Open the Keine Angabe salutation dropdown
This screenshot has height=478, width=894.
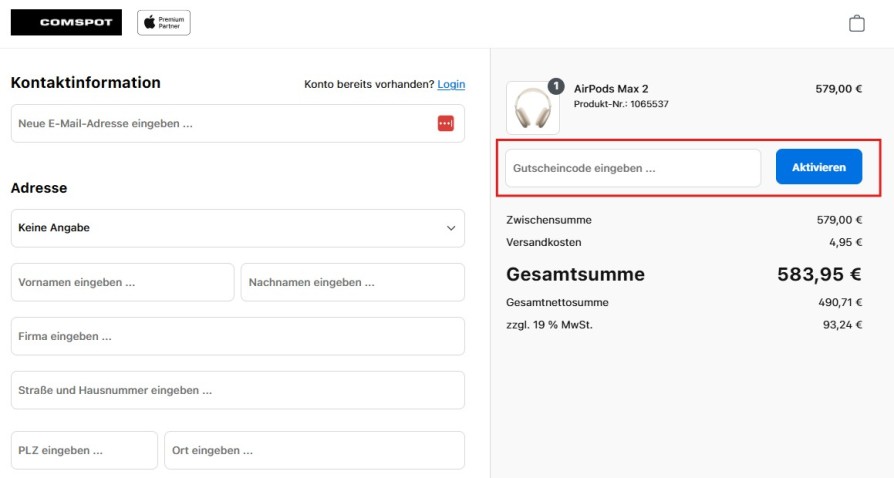click(x=238, y=228)
